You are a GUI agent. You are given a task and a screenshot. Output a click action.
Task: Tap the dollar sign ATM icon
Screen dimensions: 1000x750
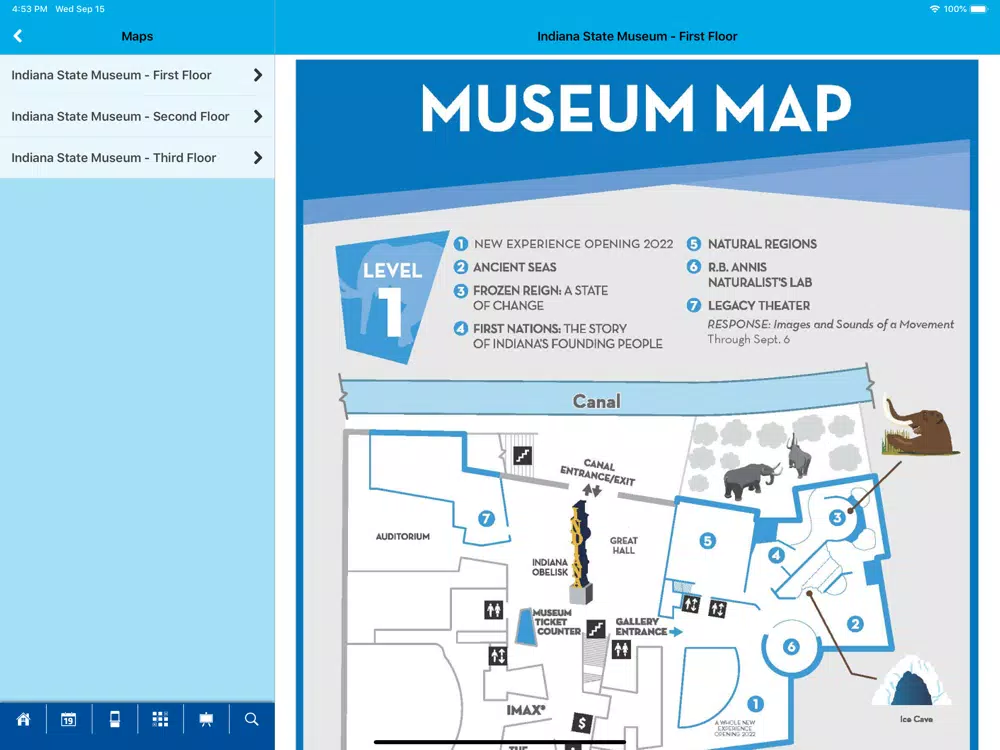(582, 723)
